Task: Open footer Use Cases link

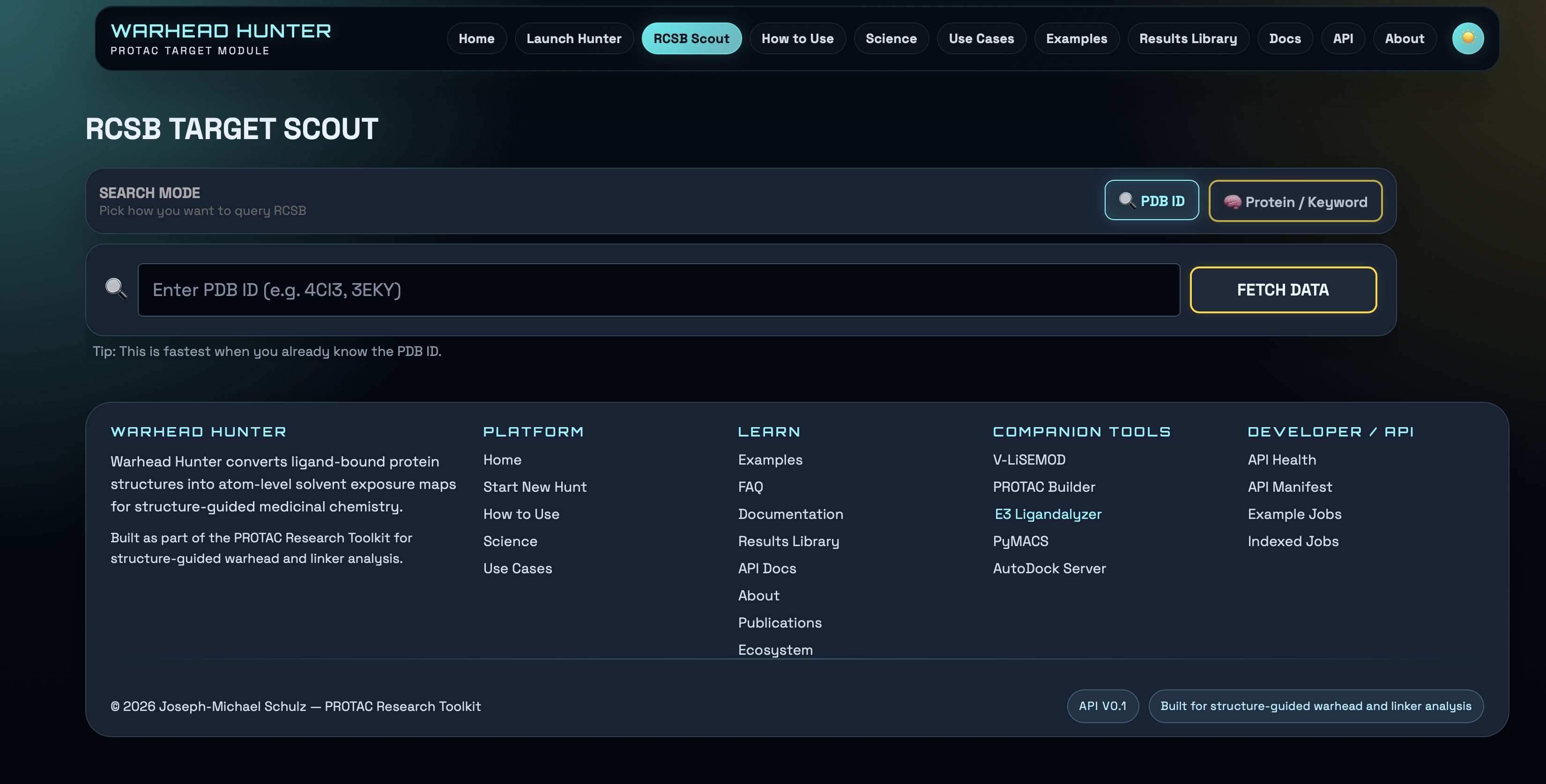Action: tap(517, 568)
